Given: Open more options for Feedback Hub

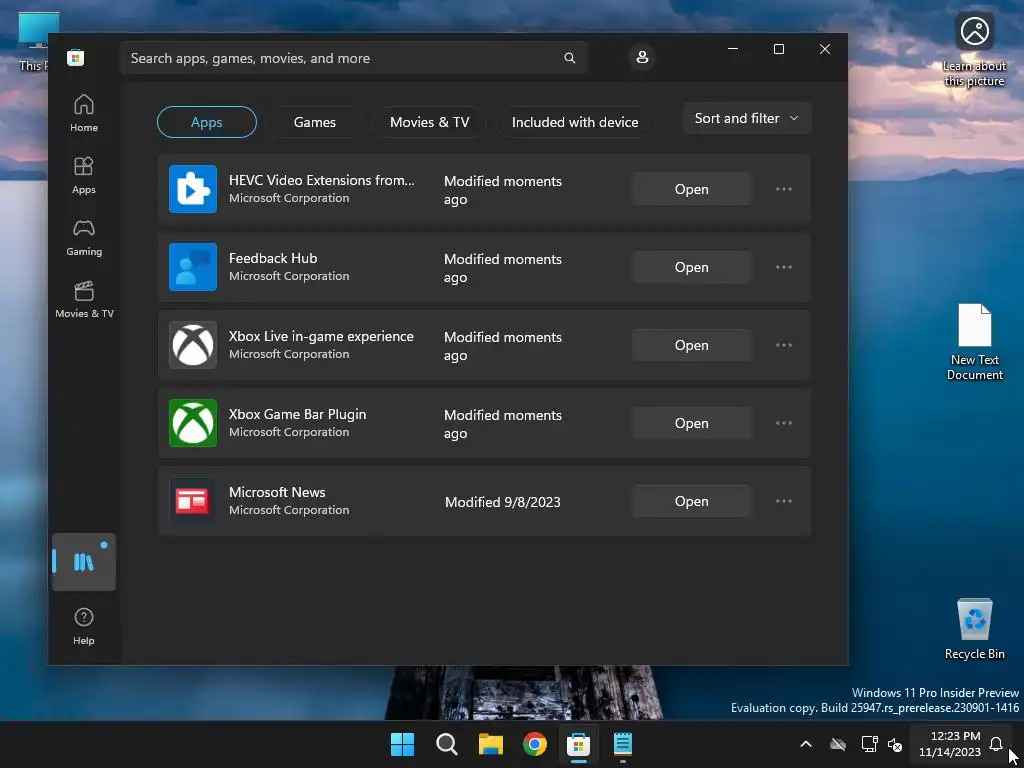Looking at the screenshot, I should pos(784,267).
